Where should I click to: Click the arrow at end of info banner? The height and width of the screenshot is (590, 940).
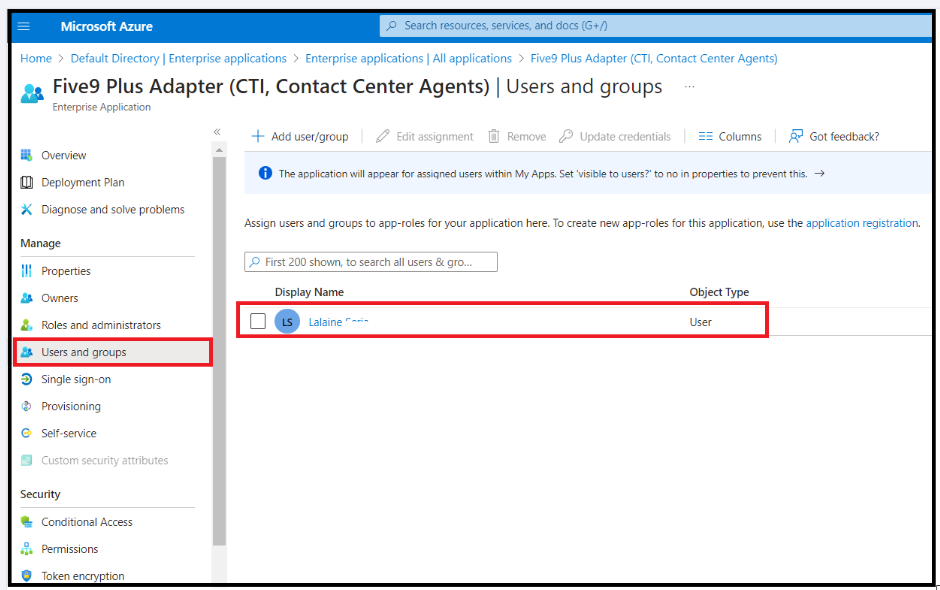(820, 173)
